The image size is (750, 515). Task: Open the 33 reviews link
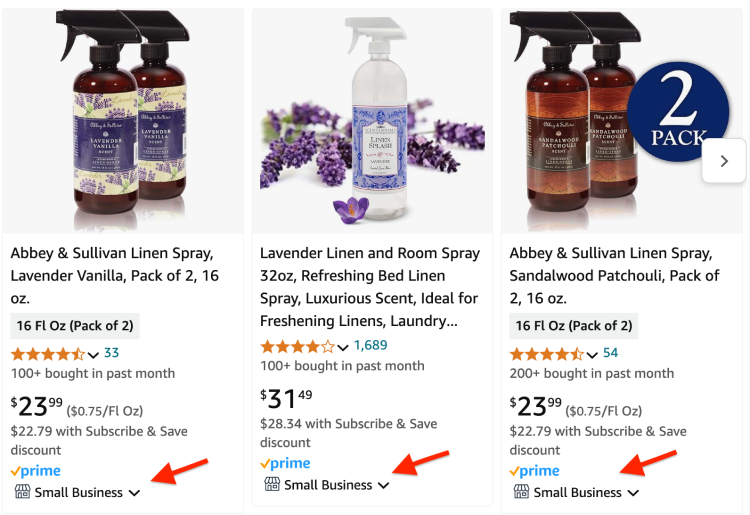pyautogui.click(x=111, y=353)
